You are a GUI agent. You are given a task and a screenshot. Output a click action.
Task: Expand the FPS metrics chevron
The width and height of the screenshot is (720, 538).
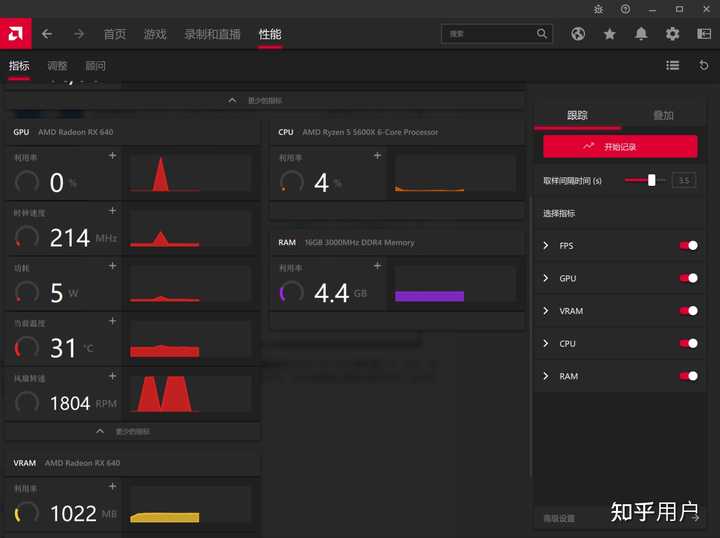point(546,246)
